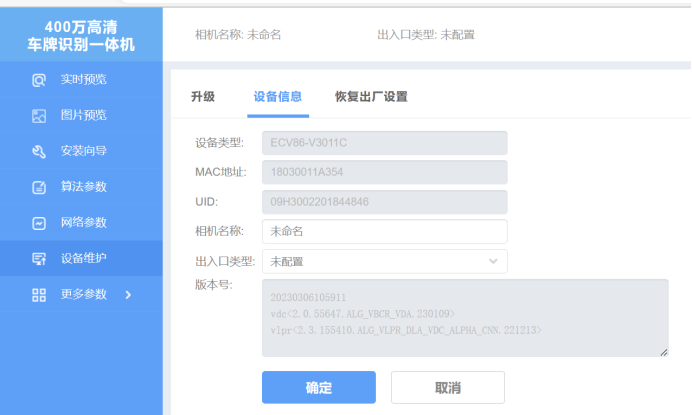Open 安装向导 menu item
The image size is (692, 415).
click(x=81, y=151)
